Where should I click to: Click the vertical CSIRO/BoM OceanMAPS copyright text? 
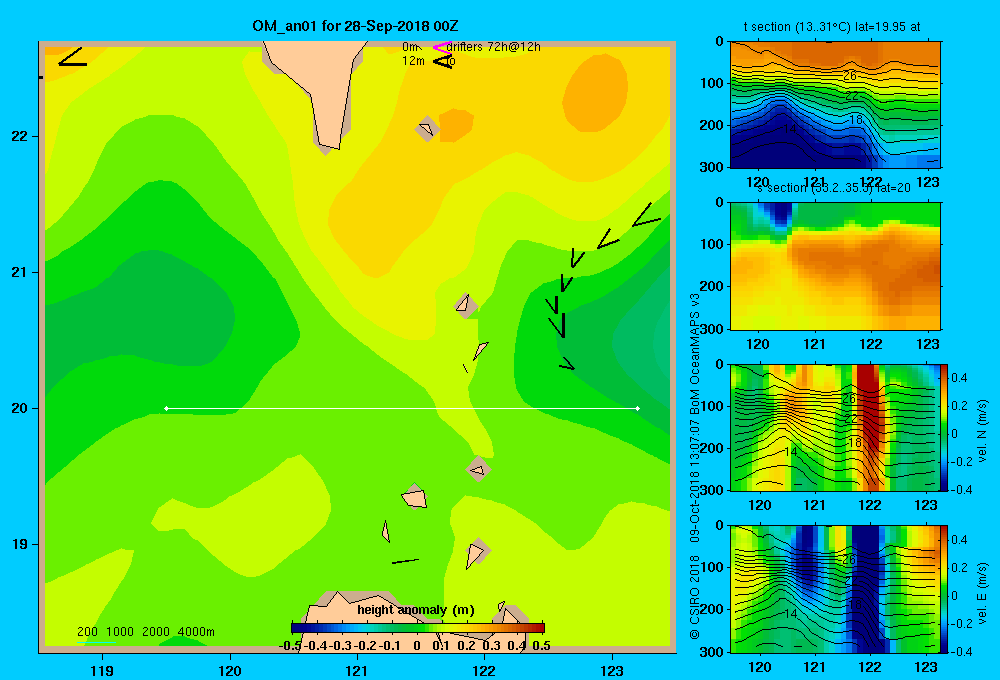[x=695, y=466]
